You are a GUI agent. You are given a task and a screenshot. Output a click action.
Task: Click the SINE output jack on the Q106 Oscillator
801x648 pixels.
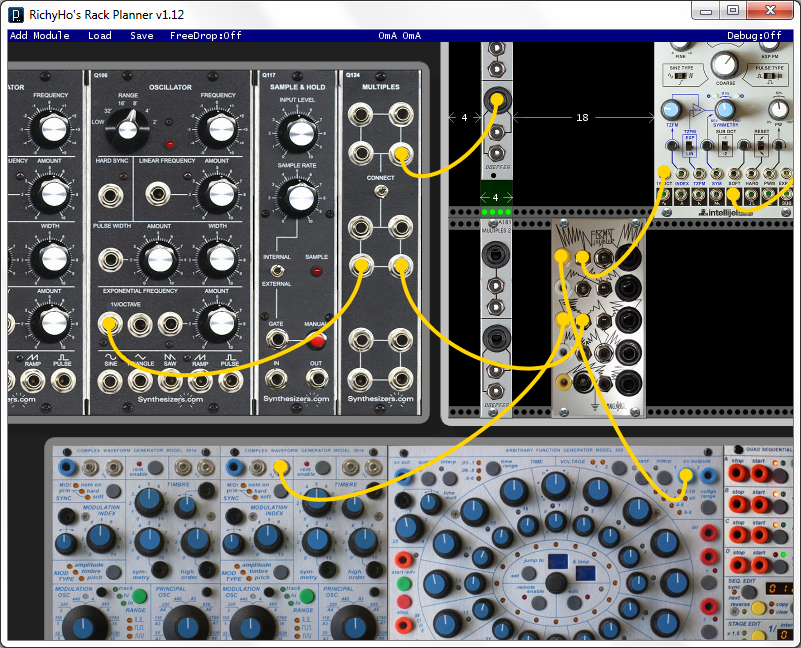(x=109, y=382)
